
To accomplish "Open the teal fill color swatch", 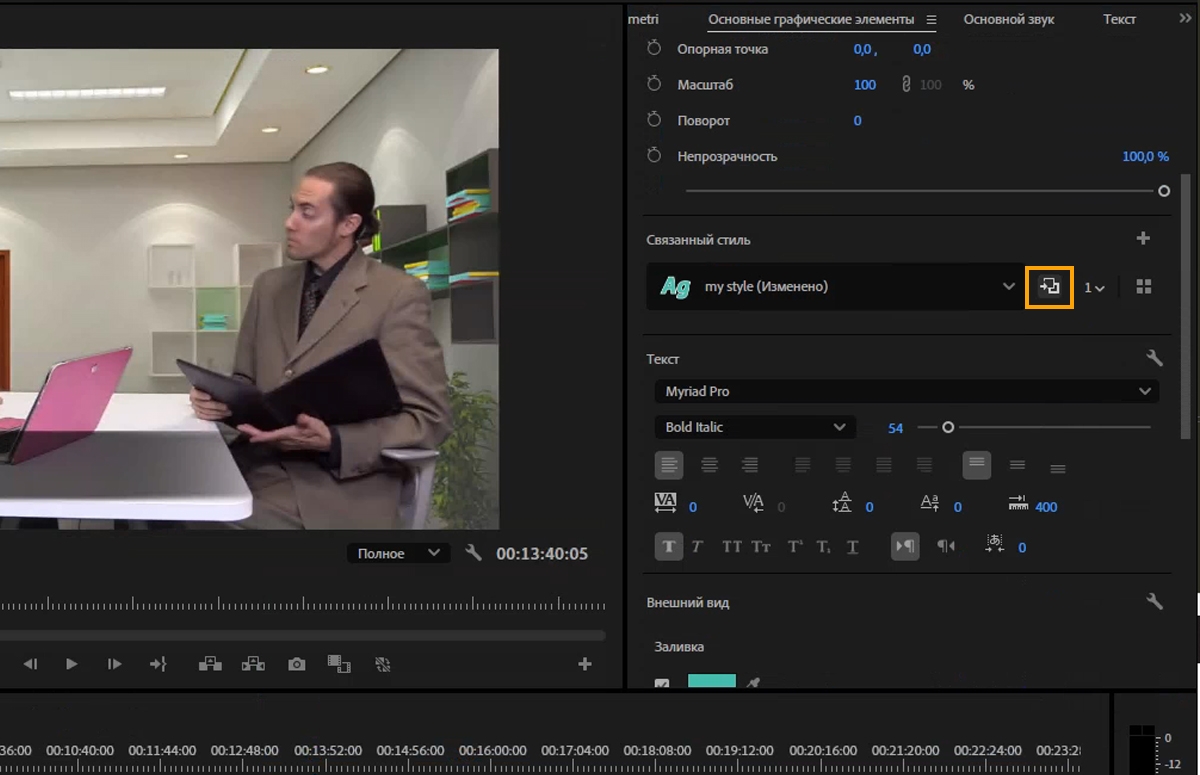I will tap(712, 682).
